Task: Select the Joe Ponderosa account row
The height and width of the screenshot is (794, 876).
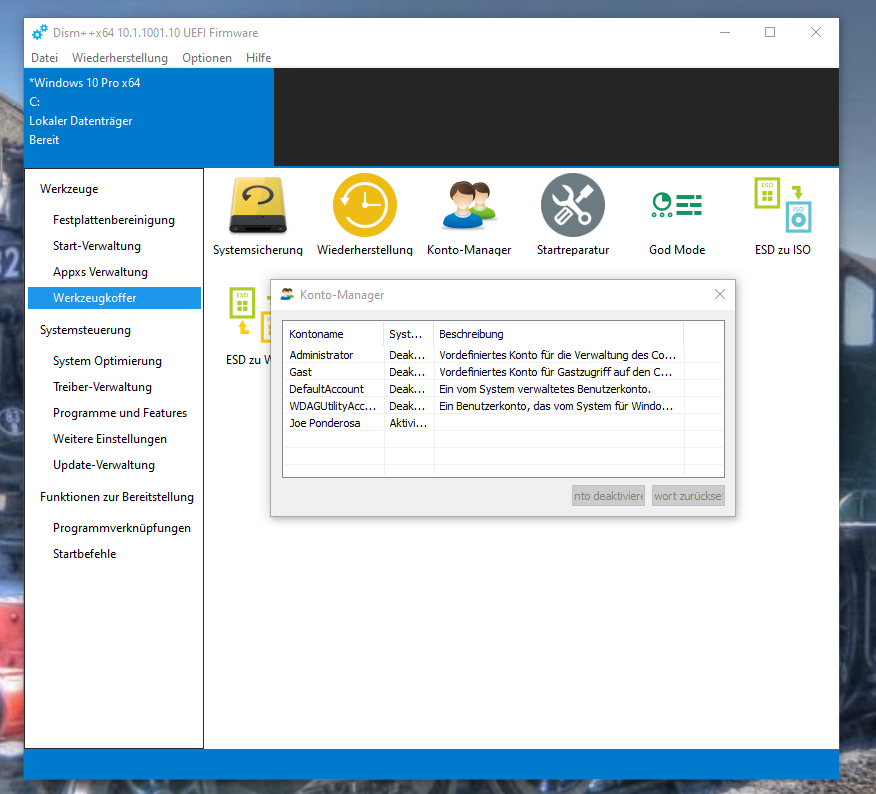Action: [503, 423]
